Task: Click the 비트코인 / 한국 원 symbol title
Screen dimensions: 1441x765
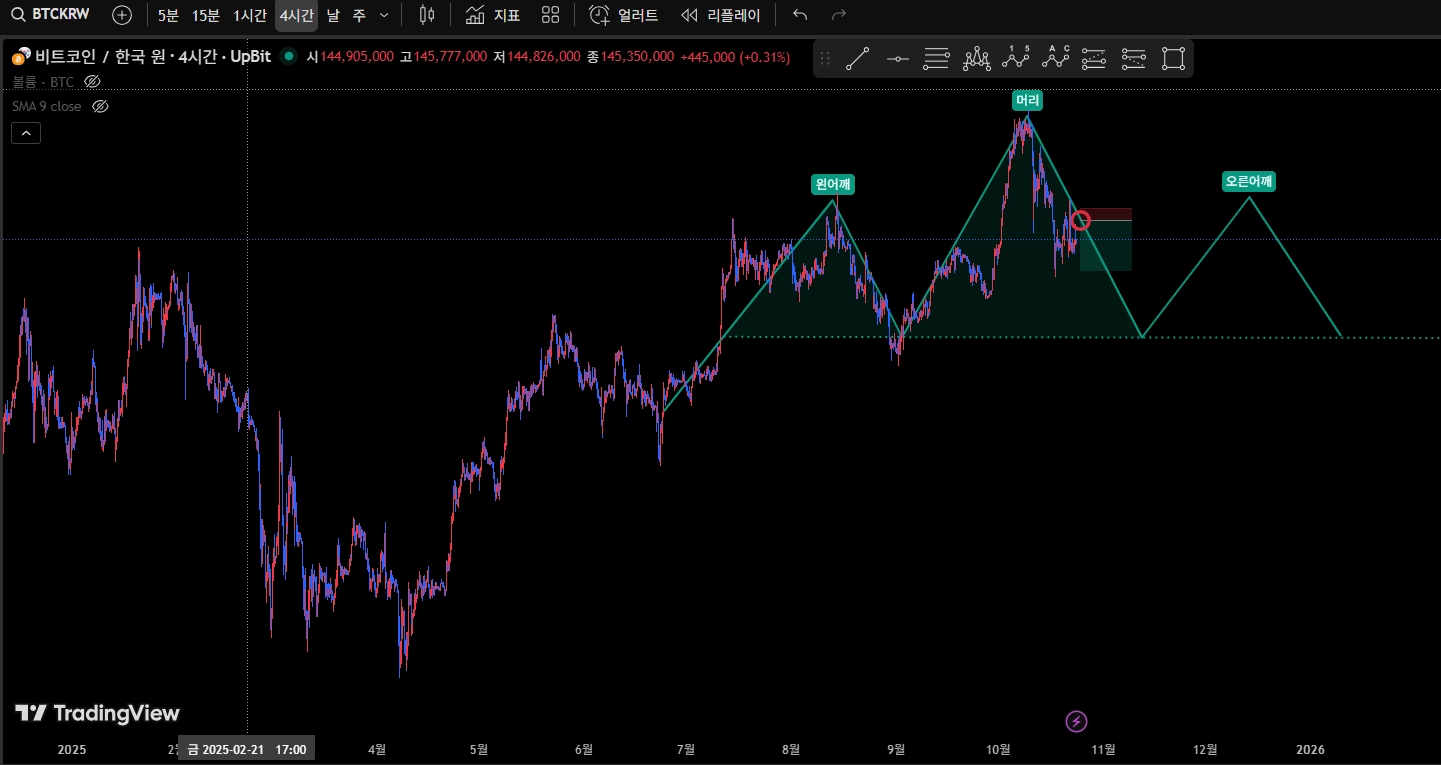Action: click(x=153, y=57)
